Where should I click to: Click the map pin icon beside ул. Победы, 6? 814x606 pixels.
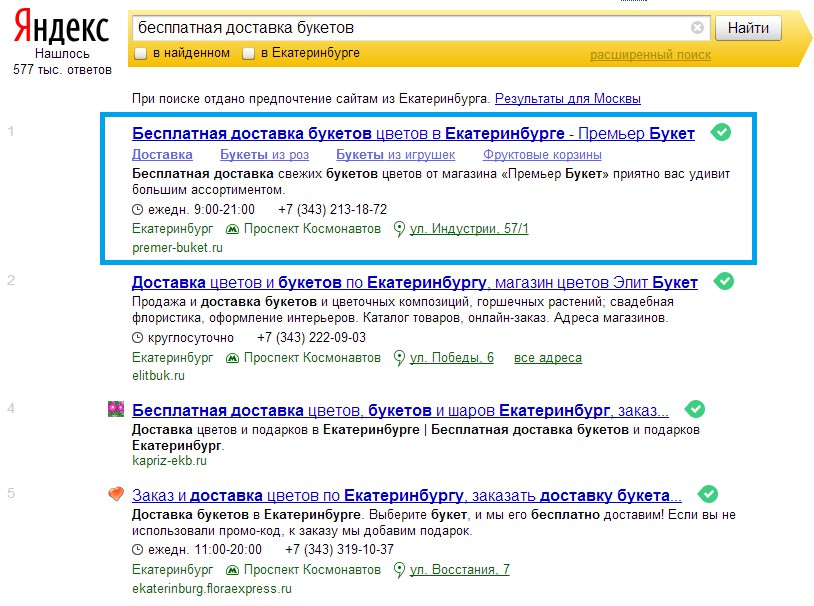click(399, 358)
